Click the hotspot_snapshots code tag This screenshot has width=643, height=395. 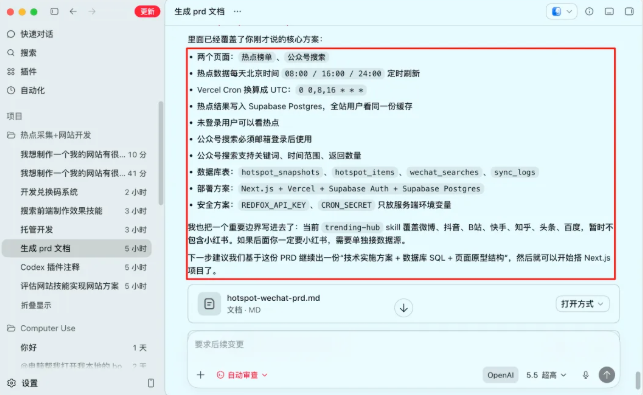tap(280, 172)
